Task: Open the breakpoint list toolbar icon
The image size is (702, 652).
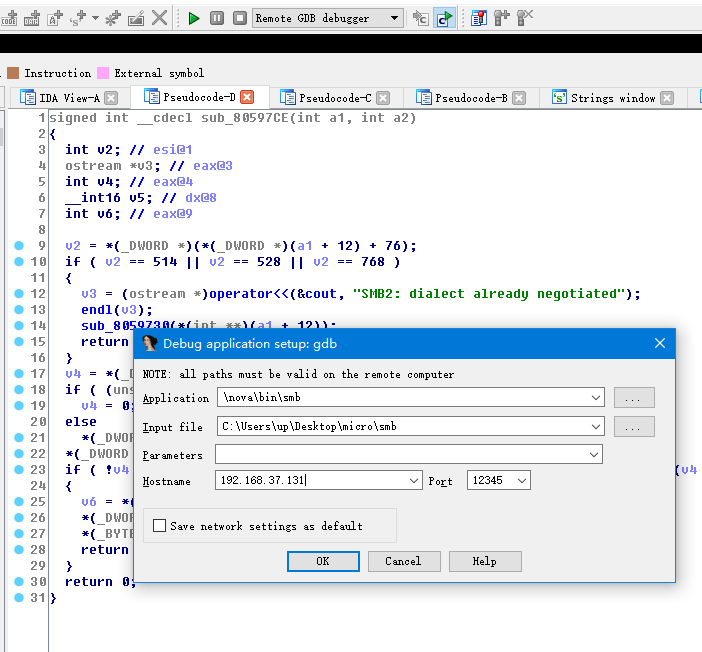Action: [x=479, y=18]
